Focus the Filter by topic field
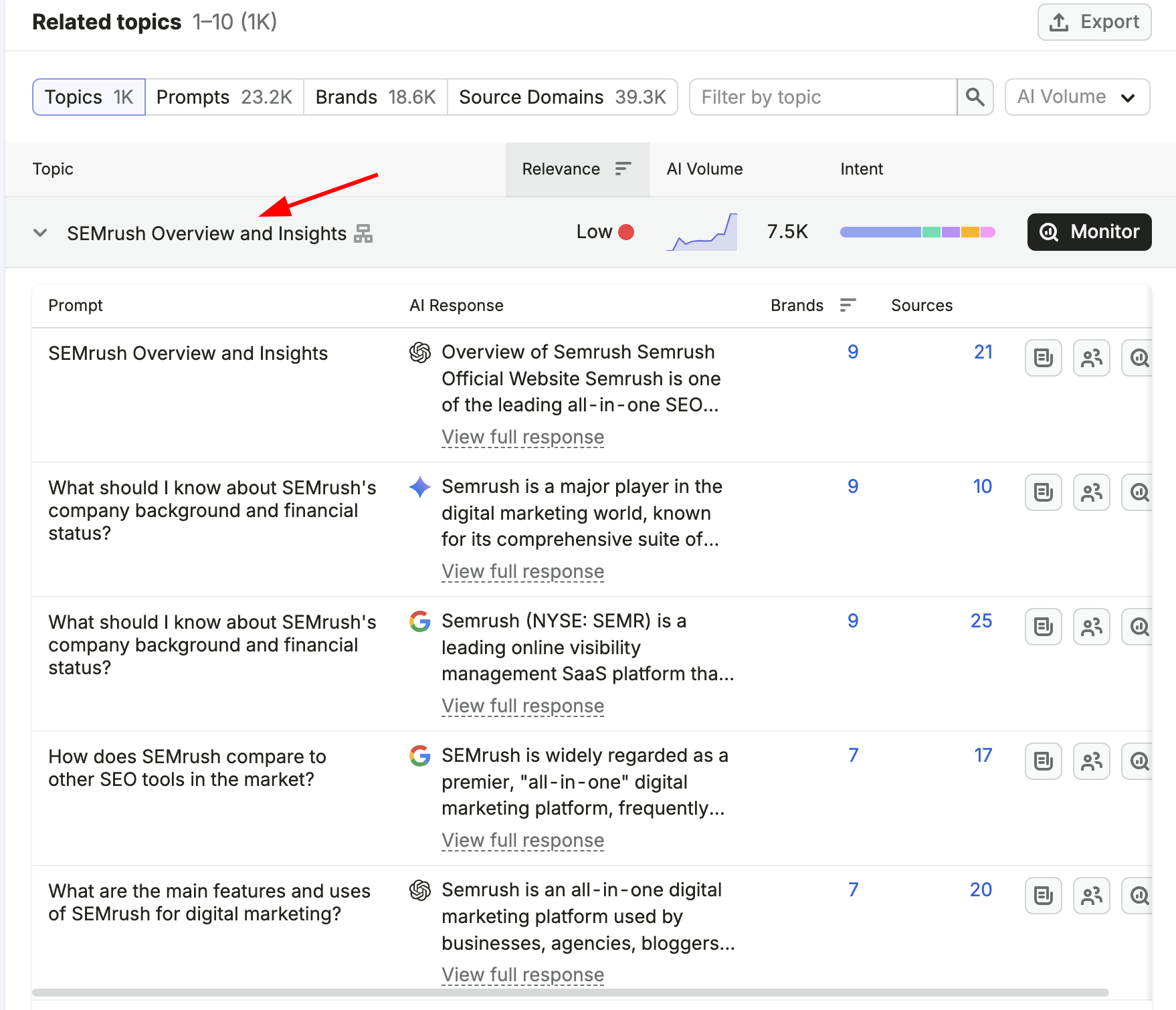 [823, 97]
